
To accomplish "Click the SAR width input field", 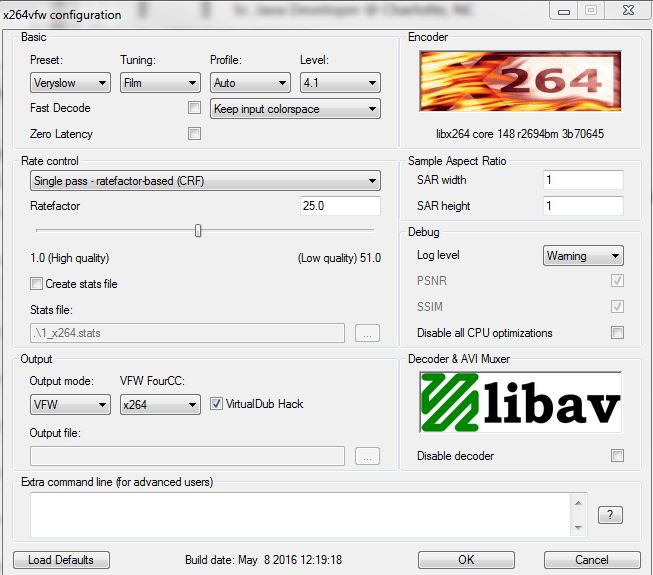I will (x=583, y=180).
